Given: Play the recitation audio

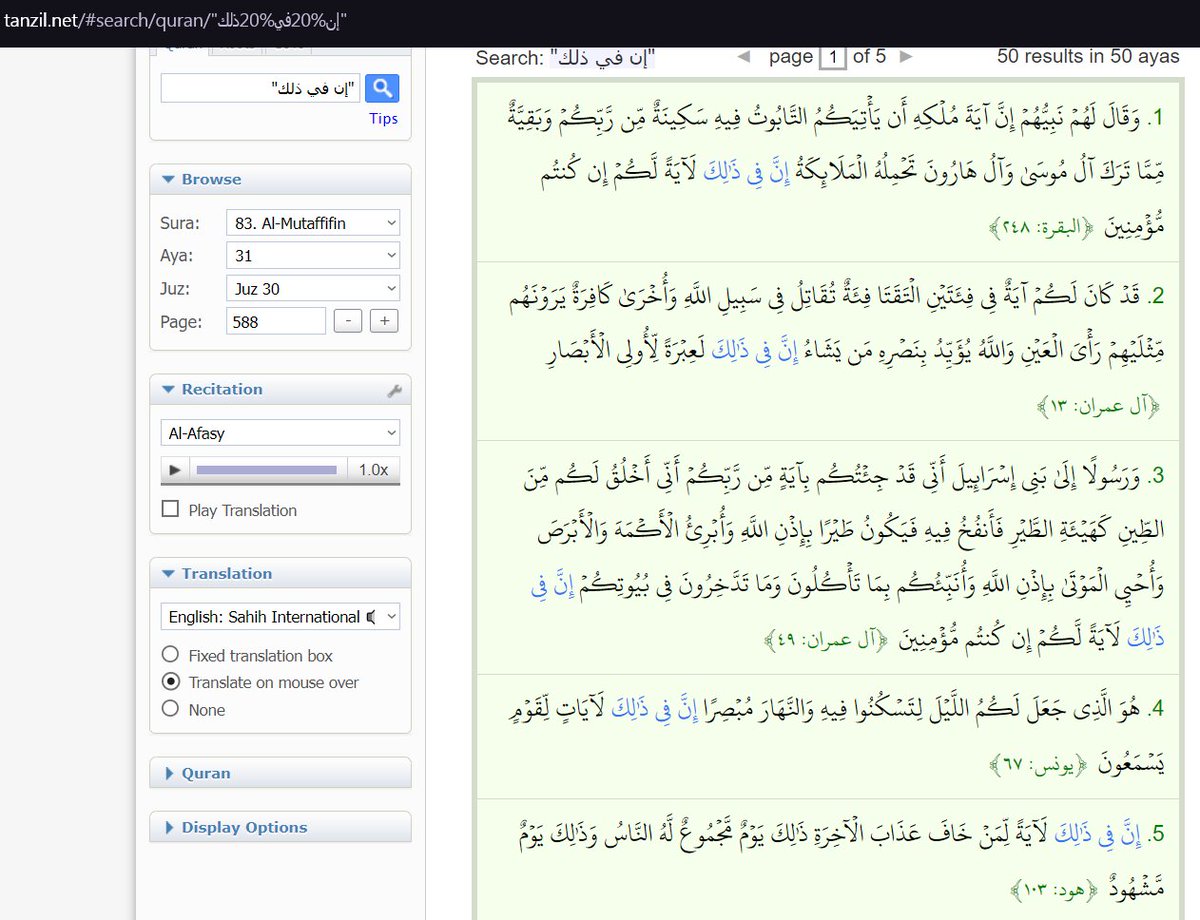Looking at the screenshot, I should coord(174,469).
